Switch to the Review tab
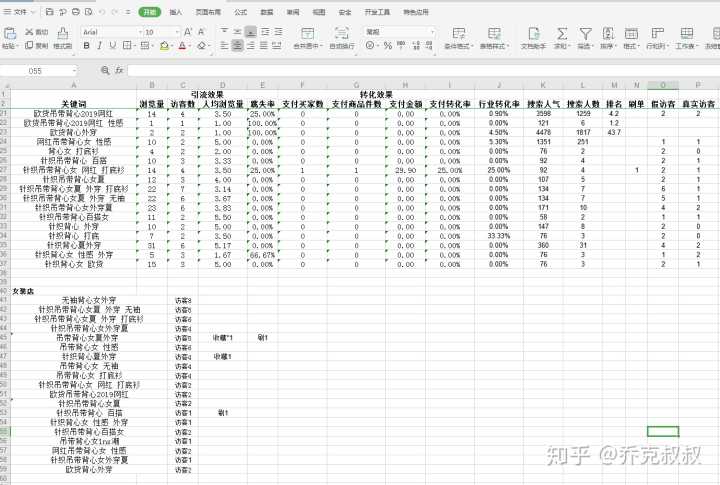 tap(292, 12)
